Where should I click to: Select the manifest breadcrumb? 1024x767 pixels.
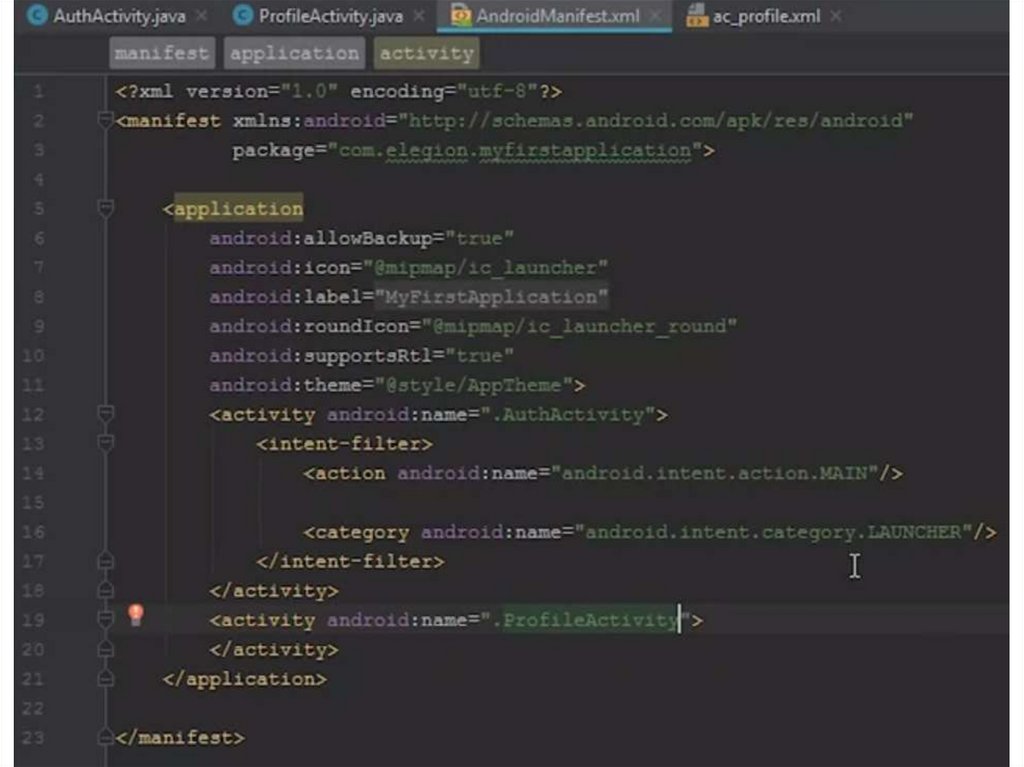point(162,53)
